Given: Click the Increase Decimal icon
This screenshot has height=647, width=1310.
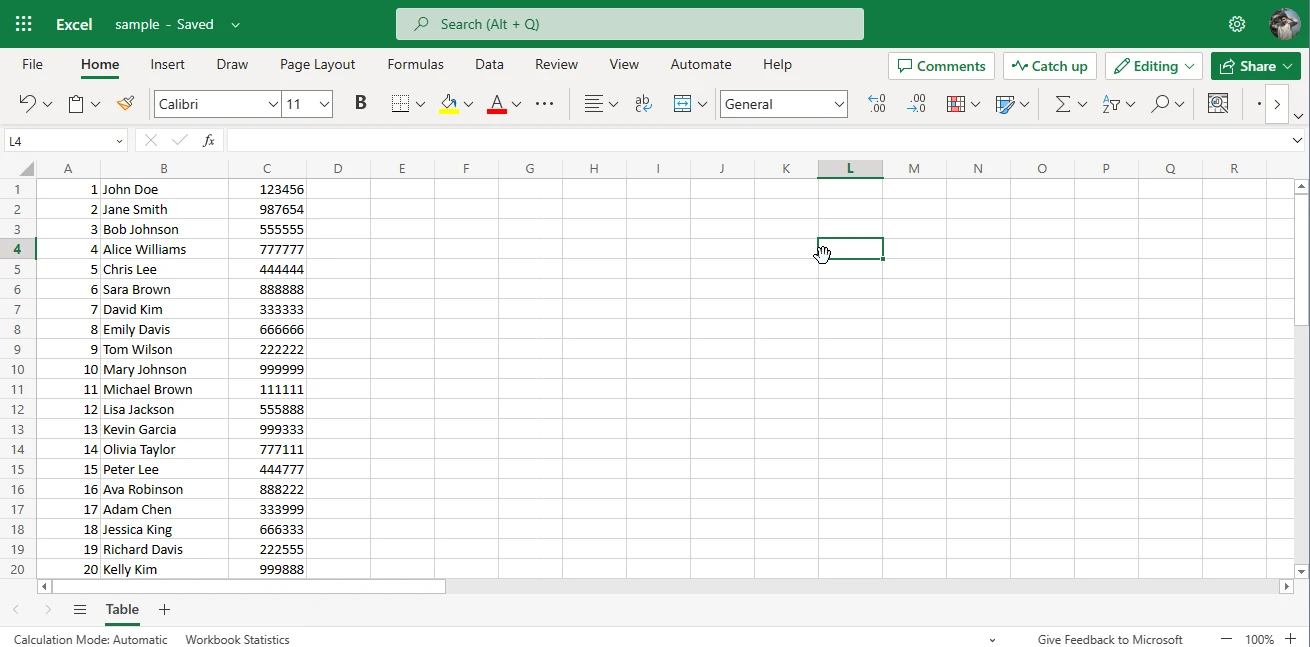Looking at the screenshot, I should (x=877, y=104).
